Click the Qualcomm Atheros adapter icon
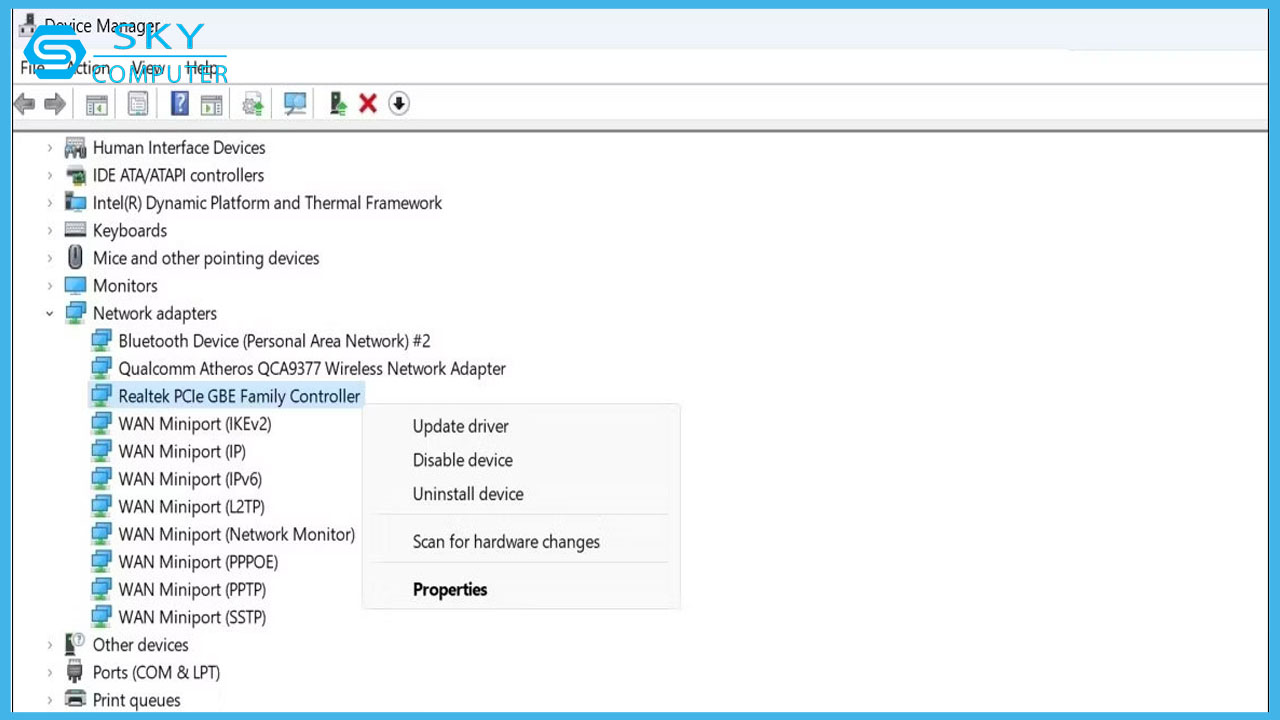The image size is (1280, 720). (101, 369)
